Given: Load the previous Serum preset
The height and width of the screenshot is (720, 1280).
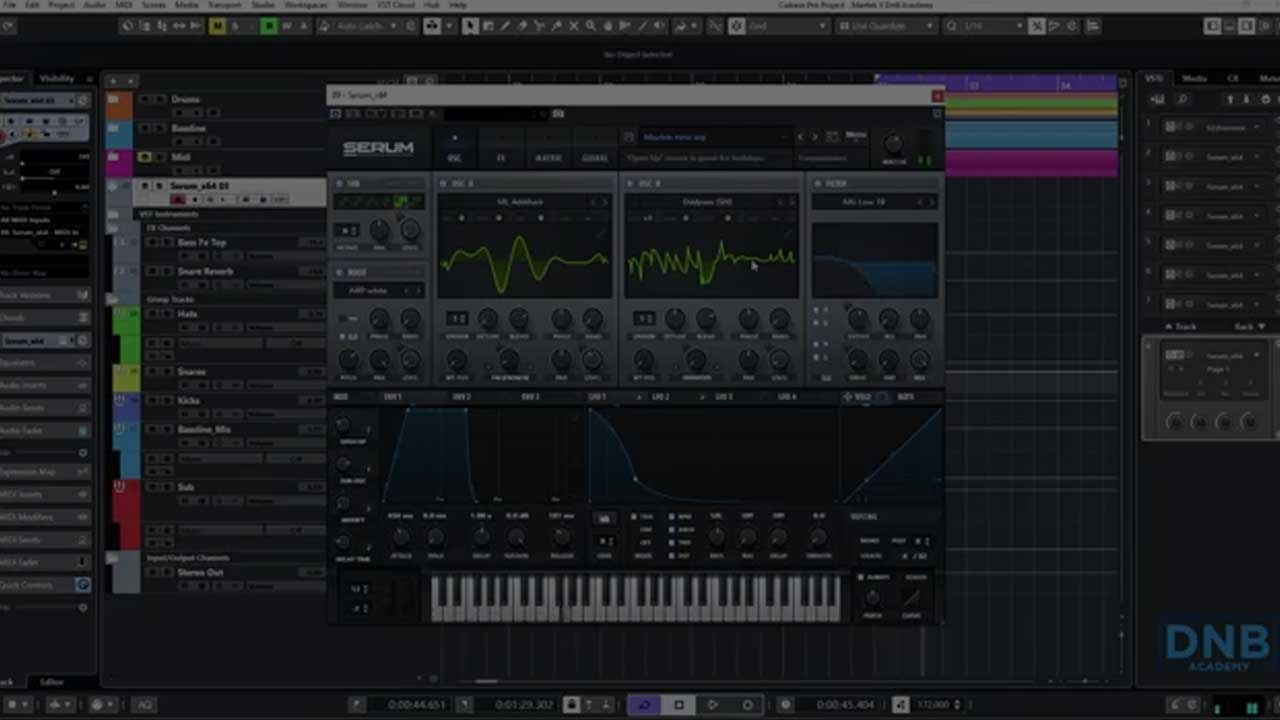Looking at the screenshot, I should click(x=800, y=136).
